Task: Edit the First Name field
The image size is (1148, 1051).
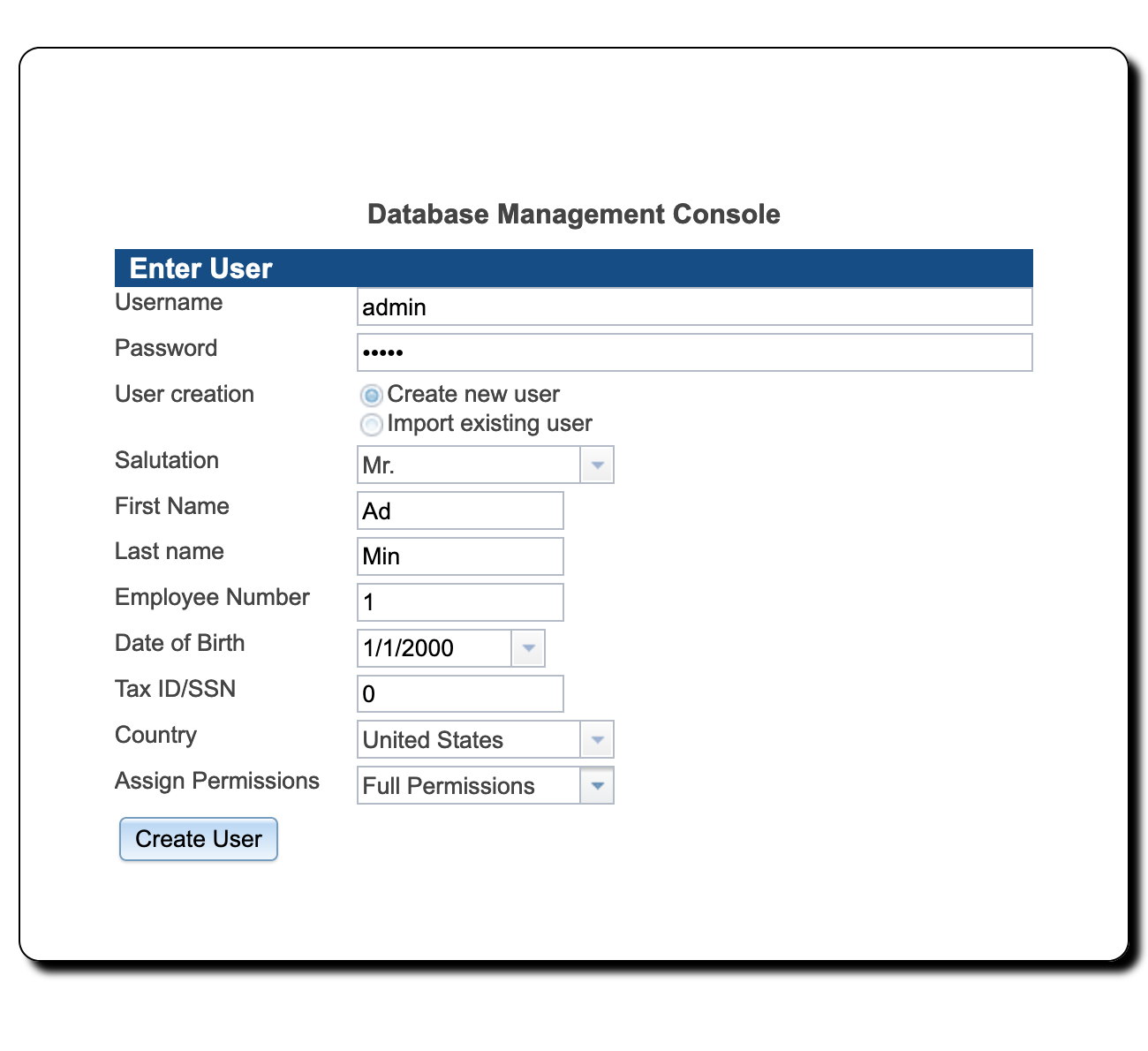Action: pyautogui.click(x=460, y=510)
